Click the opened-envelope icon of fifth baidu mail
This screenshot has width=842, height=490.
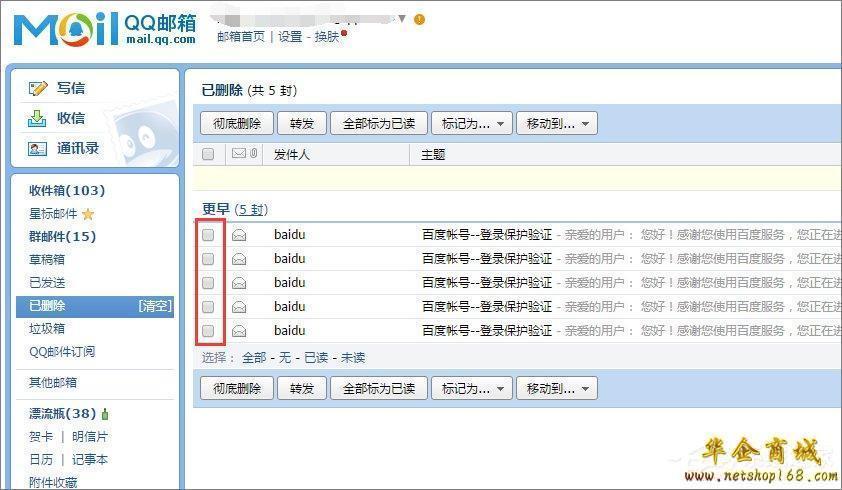(x=239, y=331)
